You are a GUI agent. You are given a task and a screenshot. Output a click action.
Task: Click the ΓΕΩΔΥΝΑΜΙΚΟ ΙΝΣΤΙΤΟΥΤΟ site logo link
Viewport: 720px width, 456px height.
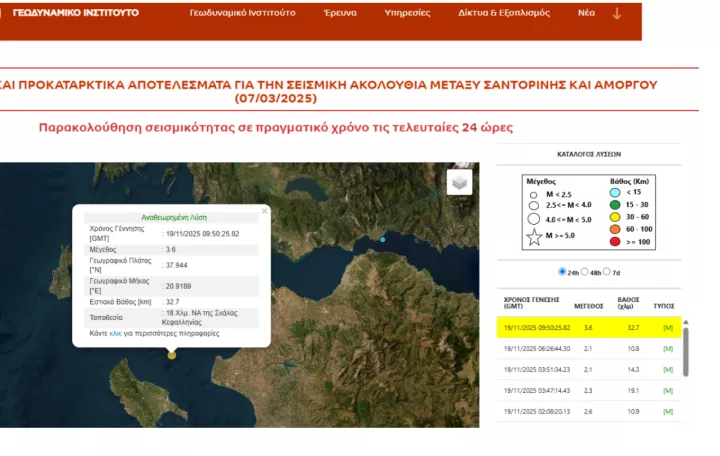(x=76, y=13)
